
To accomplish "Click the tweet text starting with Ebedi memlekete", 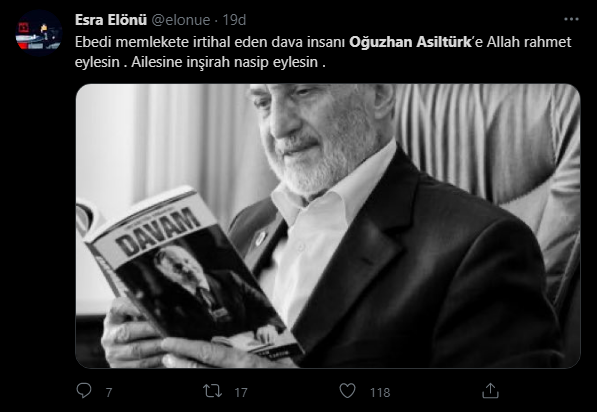I will pos(323,52).
